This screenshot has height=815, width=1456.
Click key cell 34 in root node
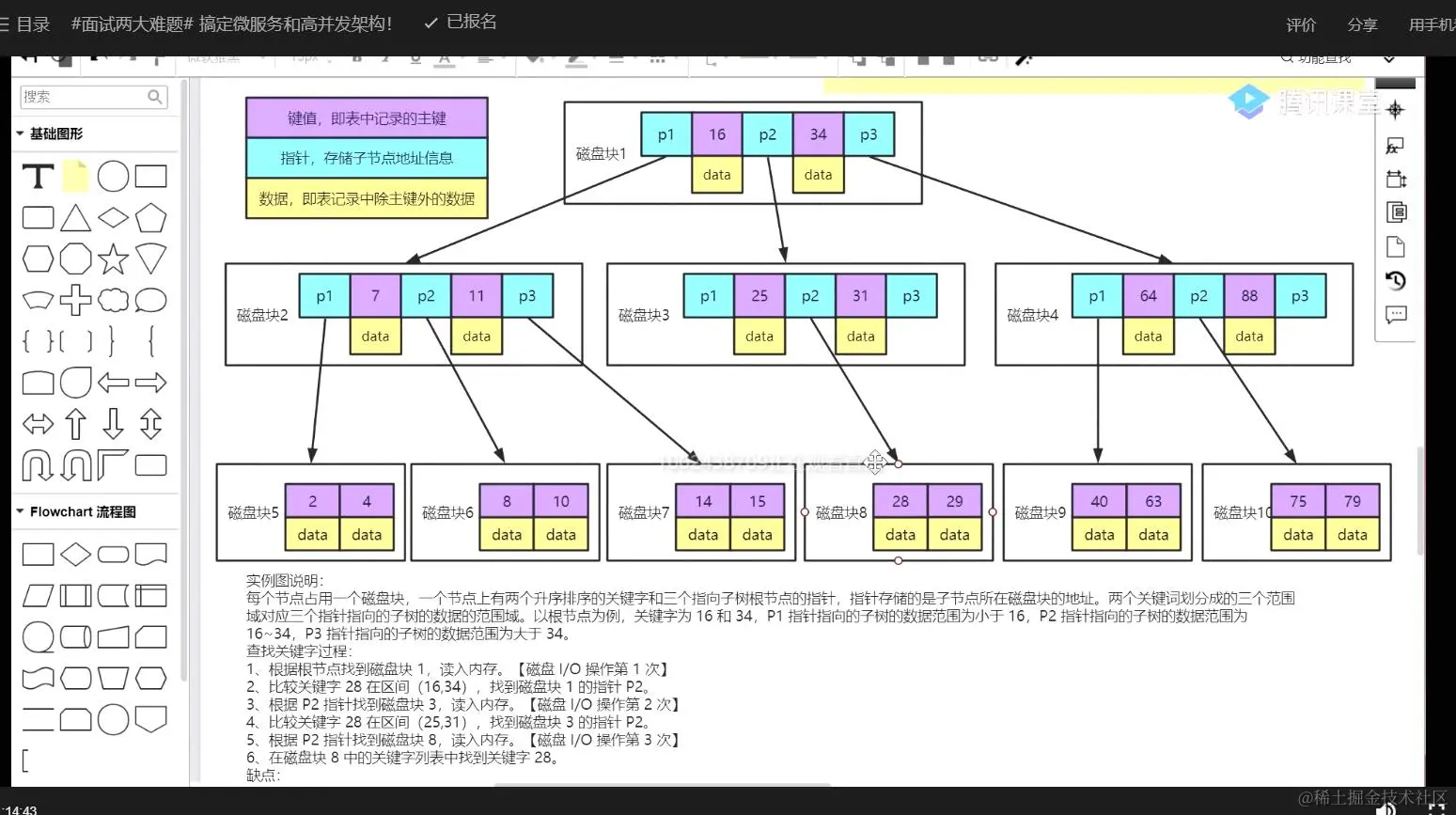pos(819,134)
